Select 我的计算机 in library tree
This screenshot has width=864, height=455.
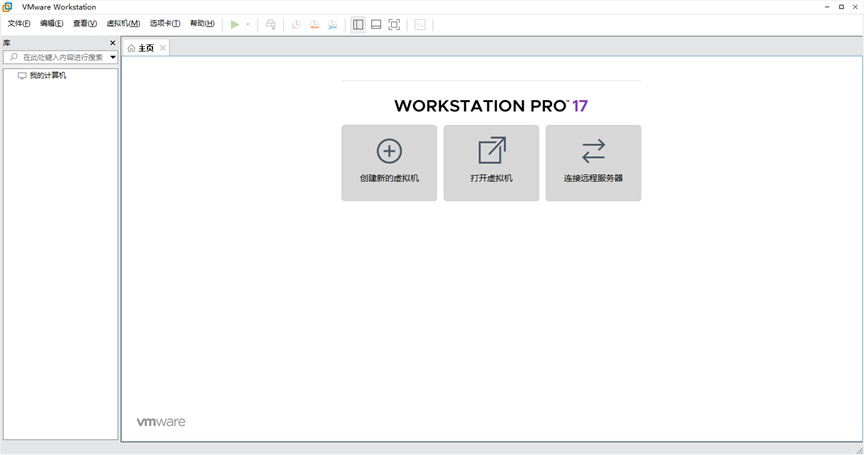click(x=42, y=75)
